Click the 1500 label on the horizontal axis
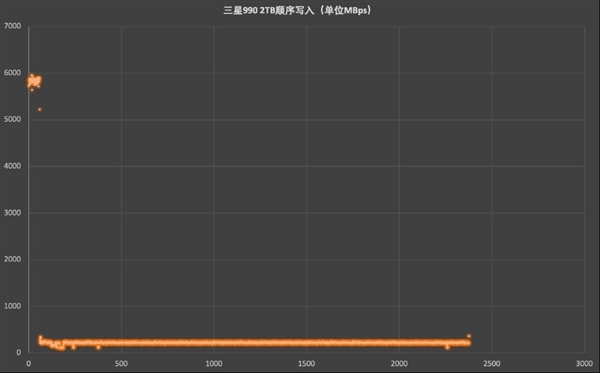This screenshot has width=600, height=373. pyautogui.click(x=307, y=363)
